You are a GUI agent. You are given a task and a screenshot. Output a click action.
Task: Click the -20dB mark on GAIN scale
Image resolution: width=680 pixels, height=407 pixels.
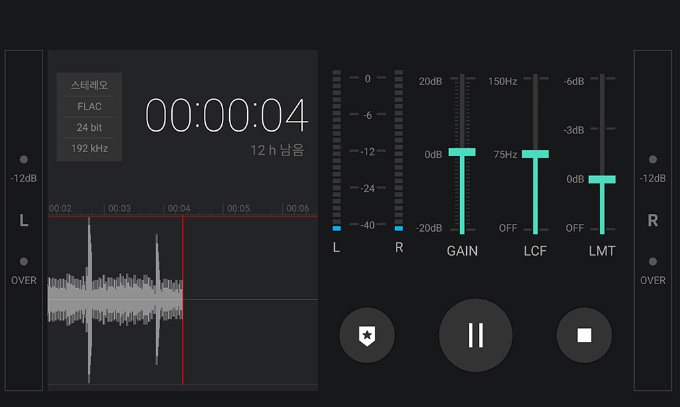point(429,228)
